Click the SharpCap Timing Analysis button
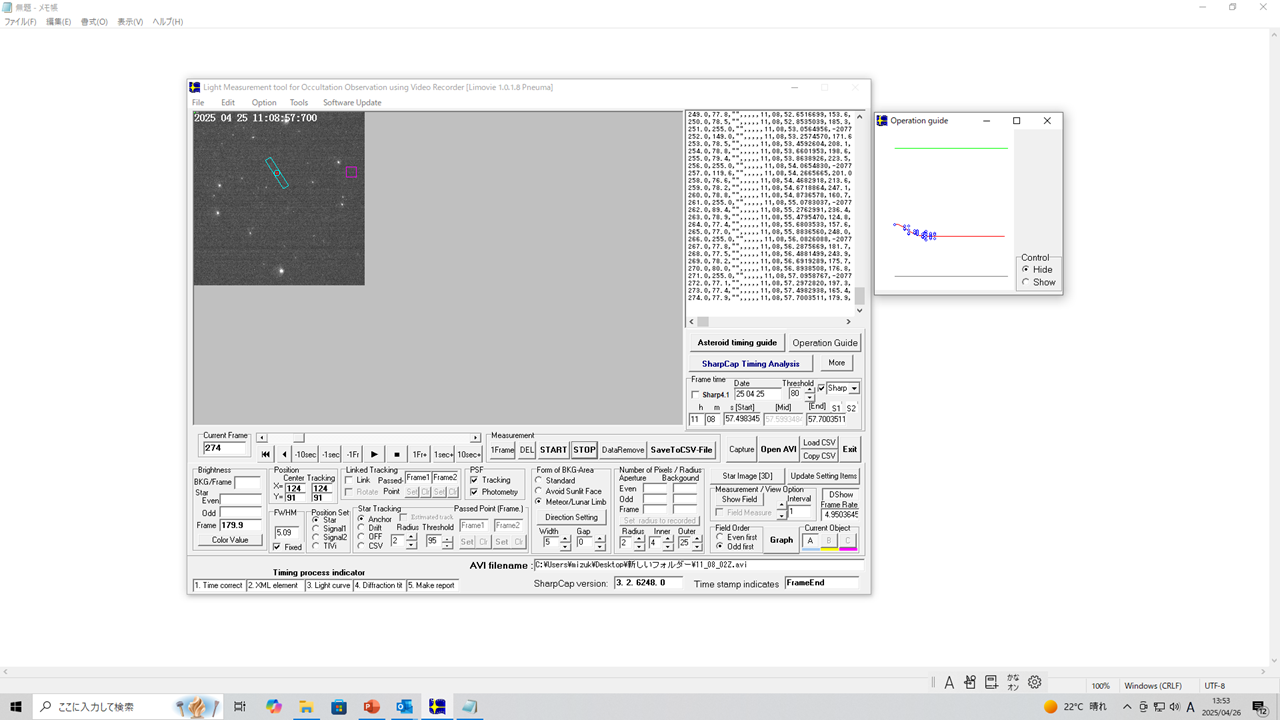This screenshot has width=1280, height=720. pyautogui.click(x=750, y=364)
